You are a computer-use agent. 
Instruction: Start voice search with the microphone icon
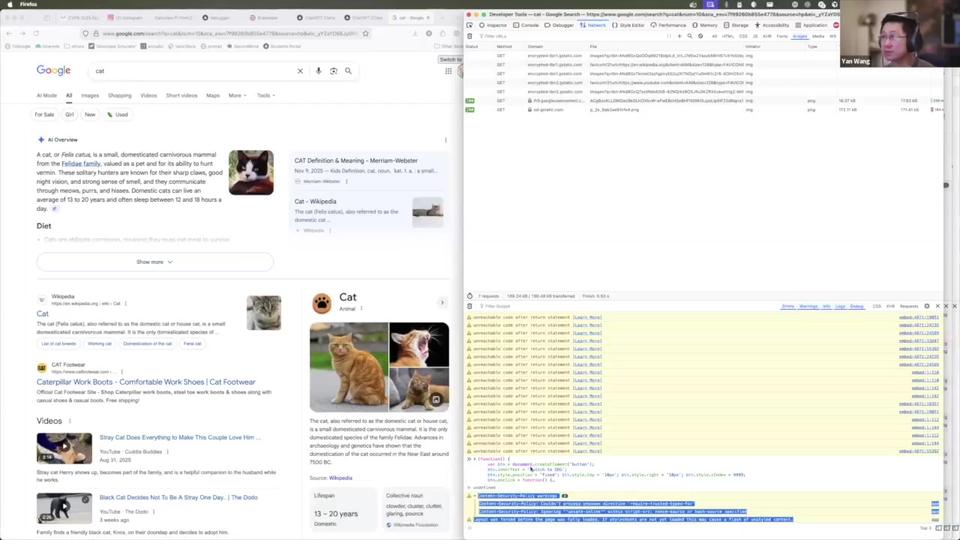pos(318,71)
